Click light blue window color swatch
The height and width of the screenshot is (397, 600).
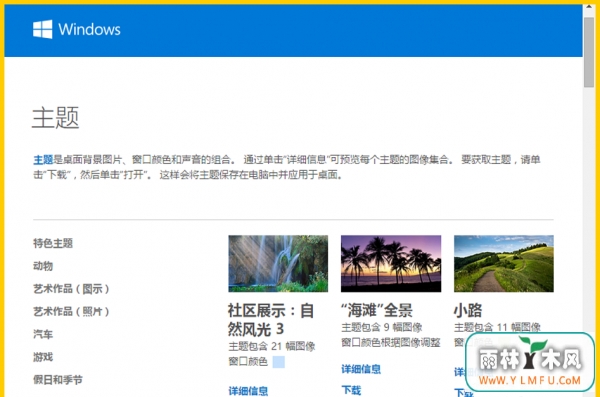click(279, 361)
